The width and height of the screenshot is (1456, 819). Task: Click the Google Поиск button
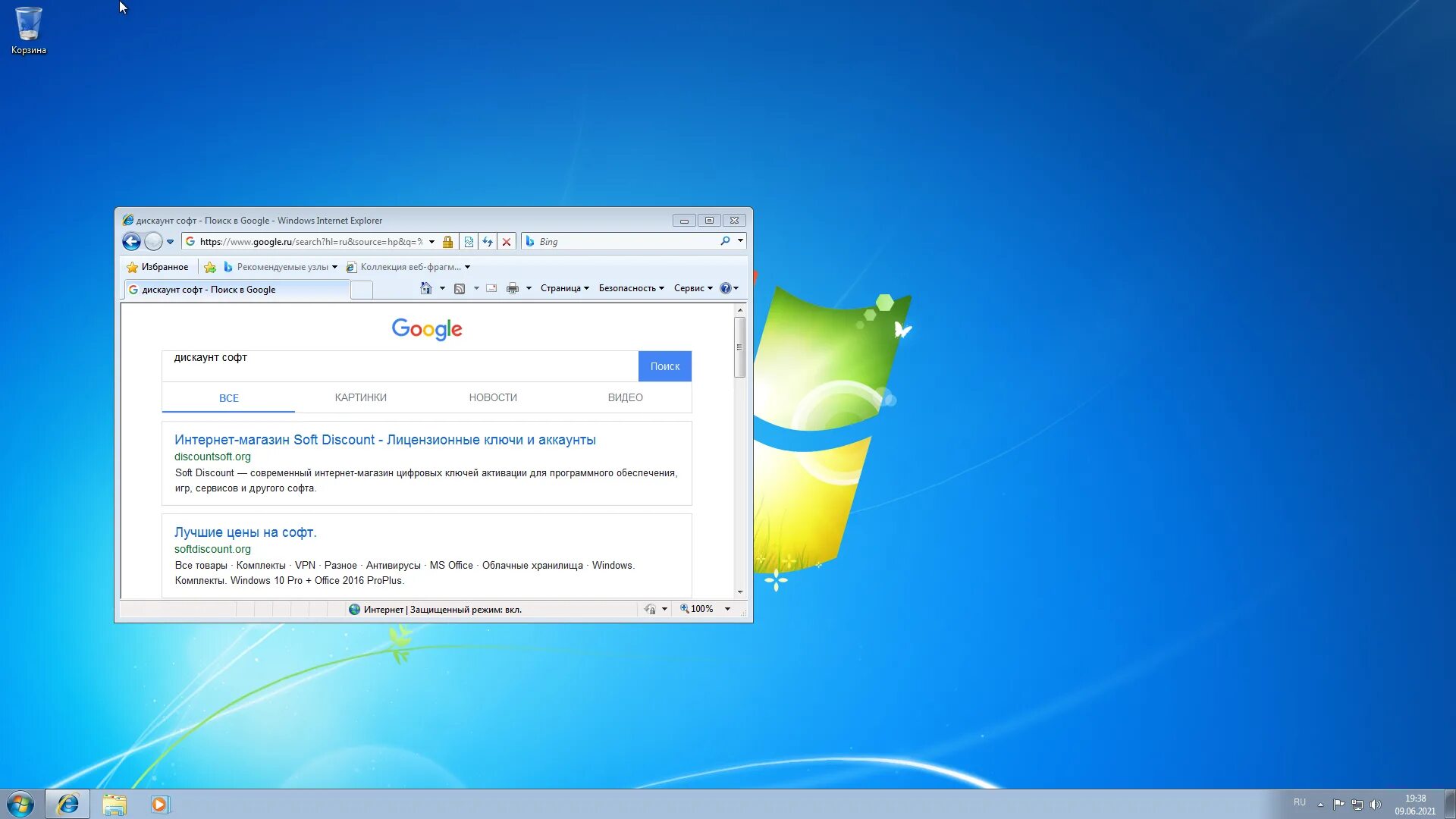click(x=665, y=365)
